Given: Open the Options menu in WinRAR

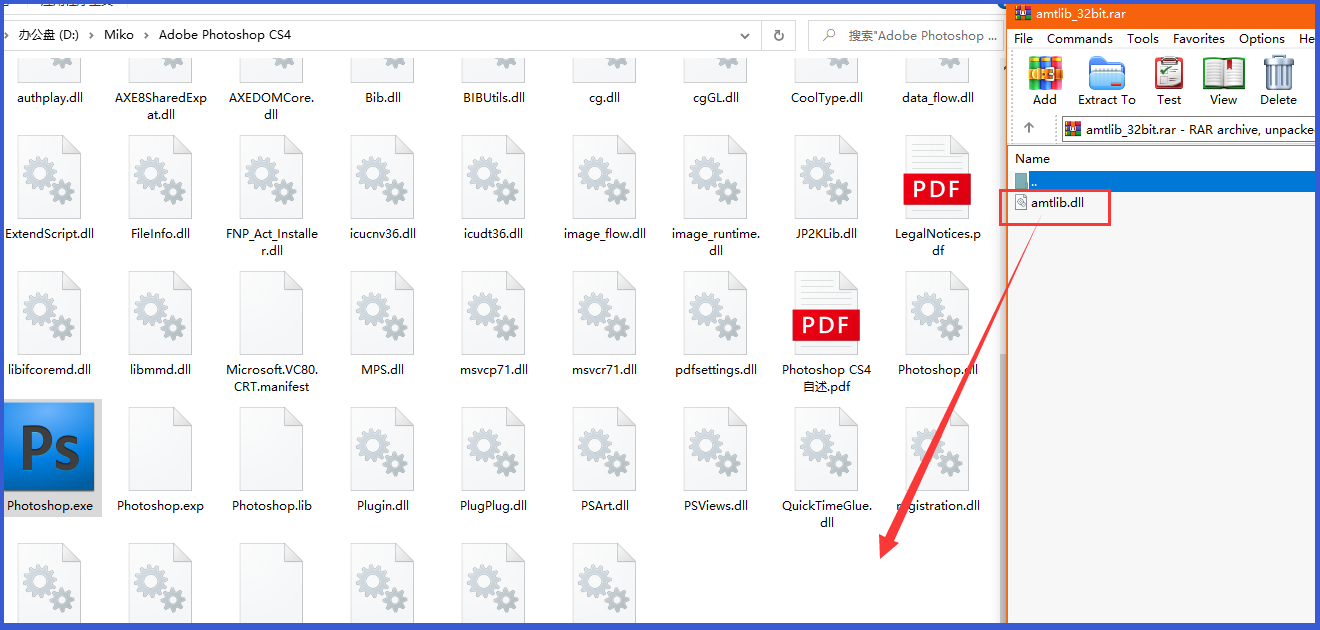Looking at the screenshot, I should [1261, 38].
